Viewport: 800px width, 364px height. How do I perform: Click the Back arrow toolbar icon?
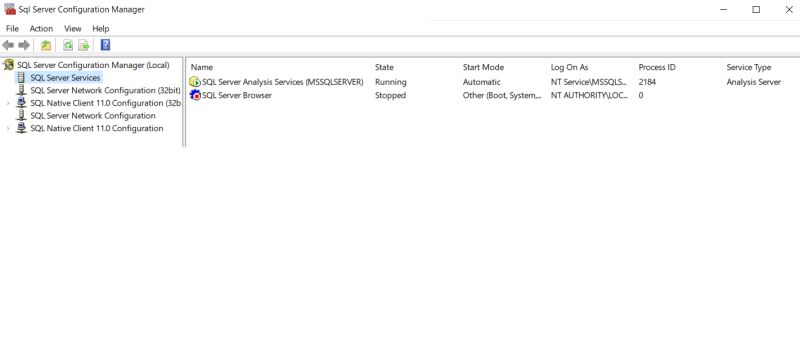point(8,45)
